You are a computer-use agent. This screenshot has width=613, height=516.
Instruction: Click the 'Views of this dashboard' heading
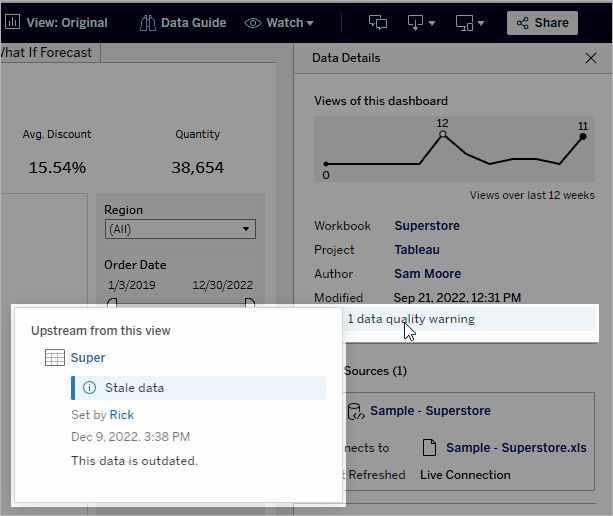pyautogui.click(x=381, y=101)
